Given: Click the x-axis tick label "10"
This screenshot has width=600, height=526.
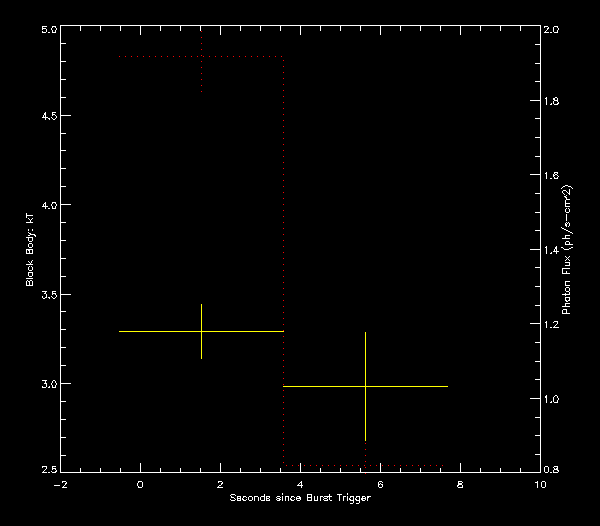Looking at the screenshot, I should pyautogui.click(x=540, y=484).
